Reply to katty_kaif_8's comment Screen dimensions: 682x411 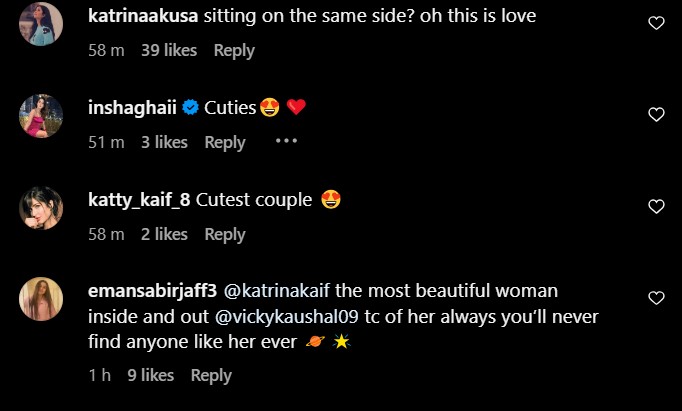coord(225,234)
